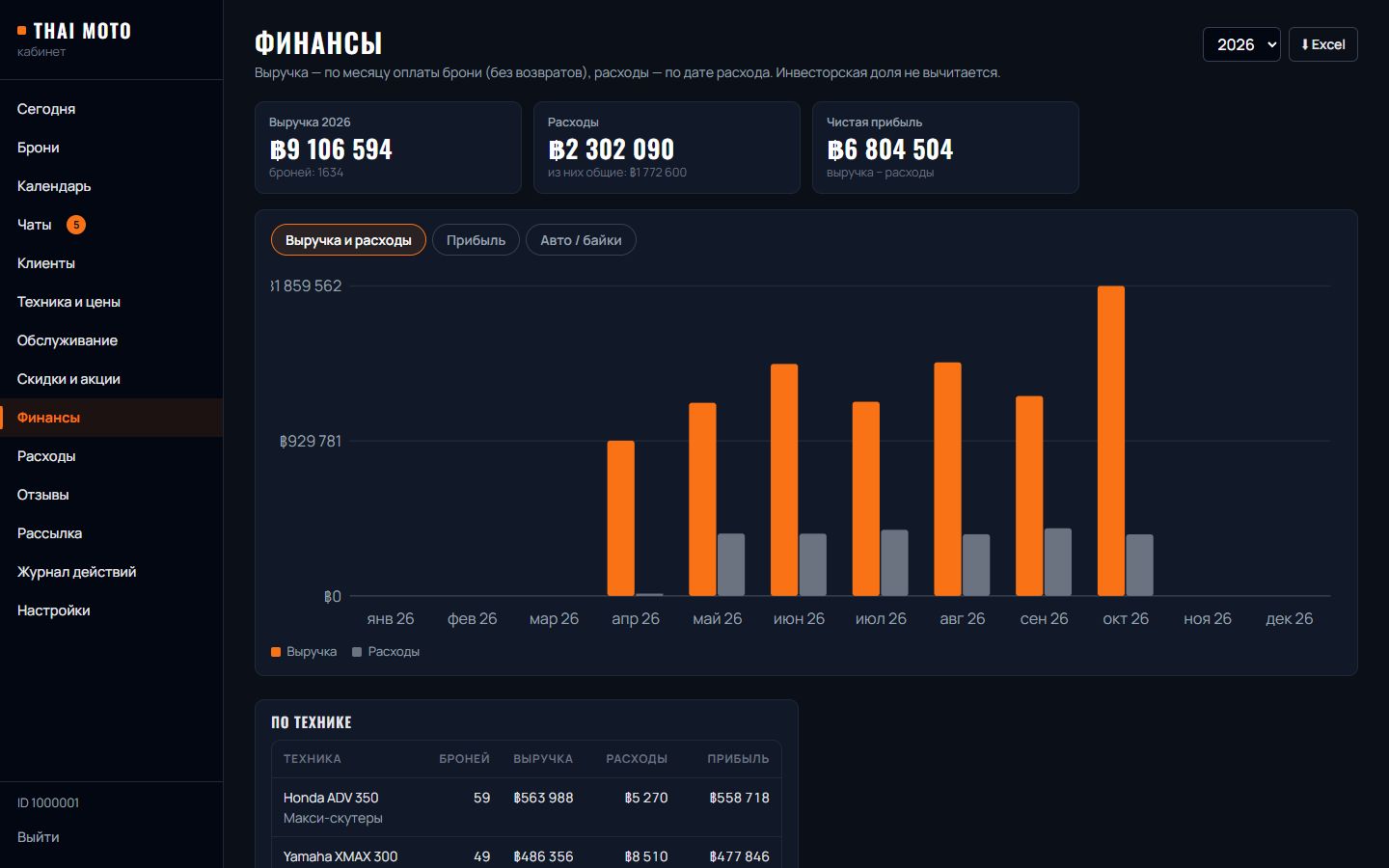Click the Yamaha XMAX 300 row name

point(340,856)
